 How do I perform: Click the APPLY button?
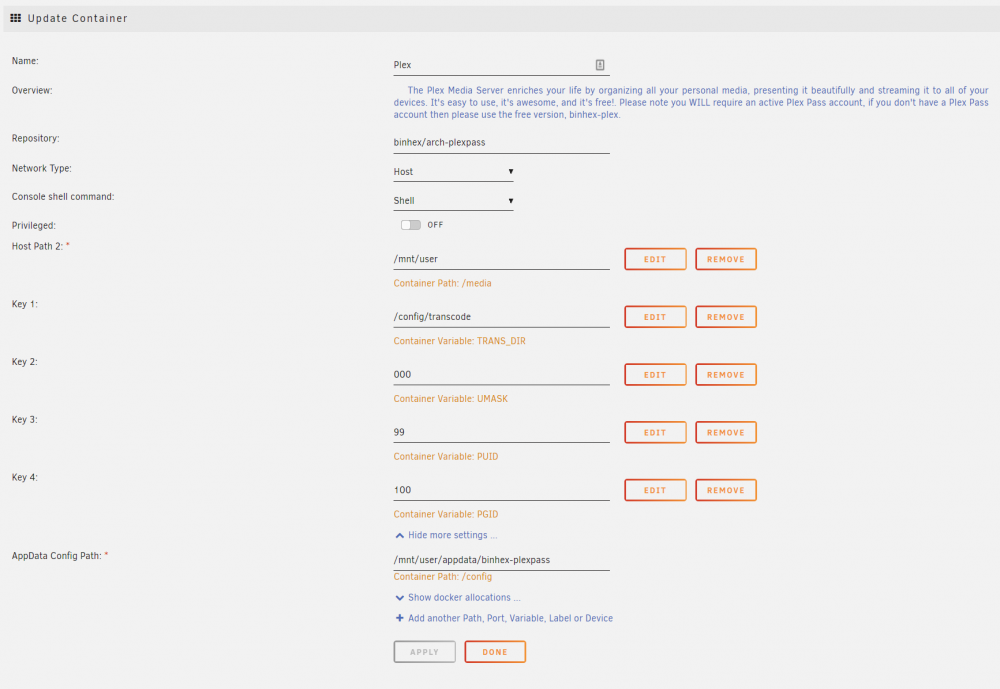(x=425, y=652)
